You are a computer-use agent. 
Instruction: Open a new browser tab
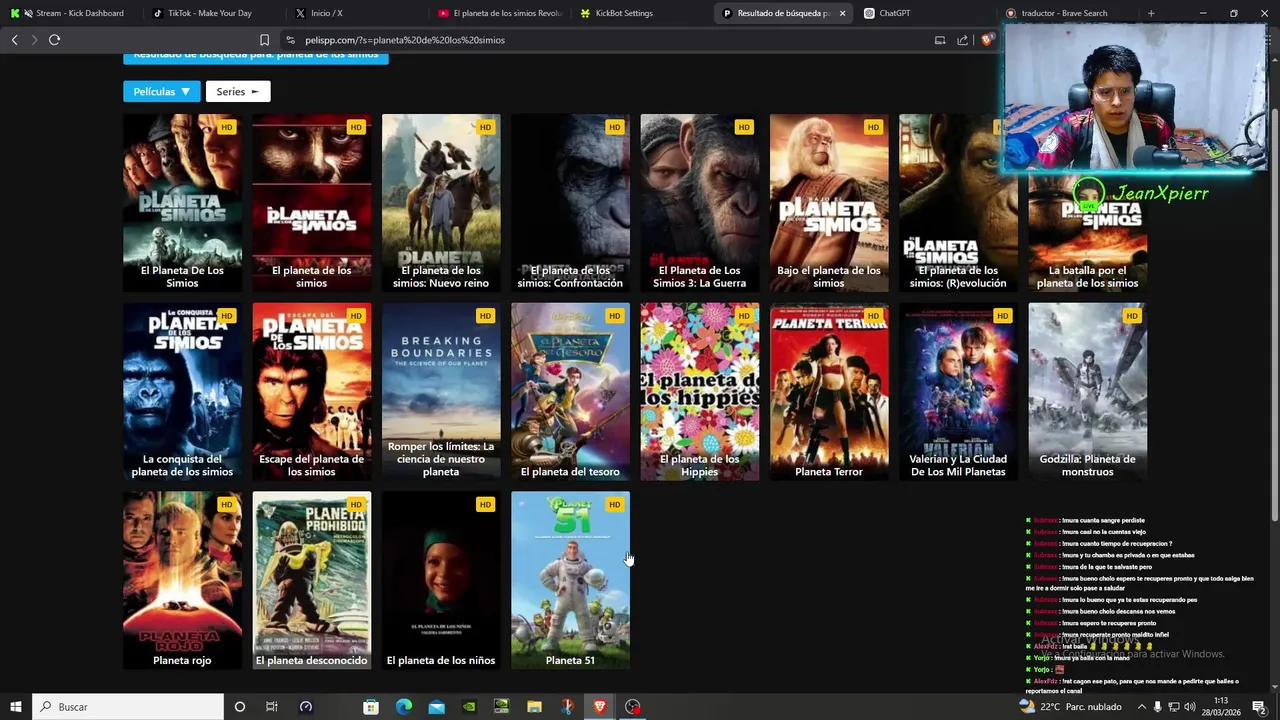pos(1151,13)
